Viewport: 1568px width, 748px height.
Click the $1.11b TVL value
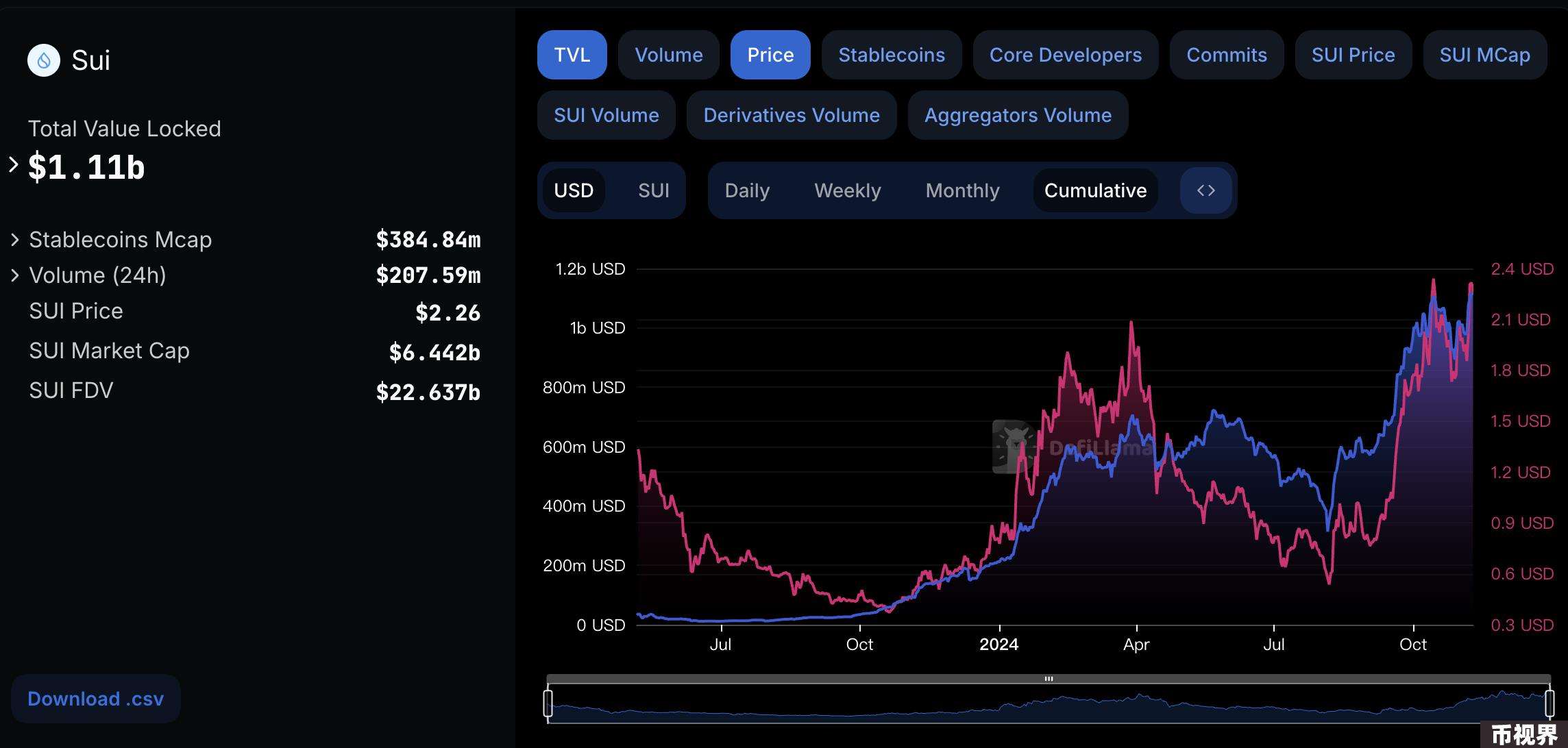pyautogui.click(x=86, y=167)
